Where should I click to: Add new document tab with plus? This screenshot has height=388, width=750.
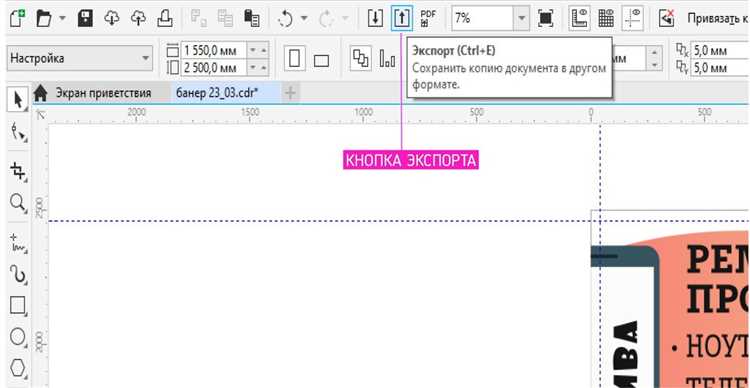point(290,93)
